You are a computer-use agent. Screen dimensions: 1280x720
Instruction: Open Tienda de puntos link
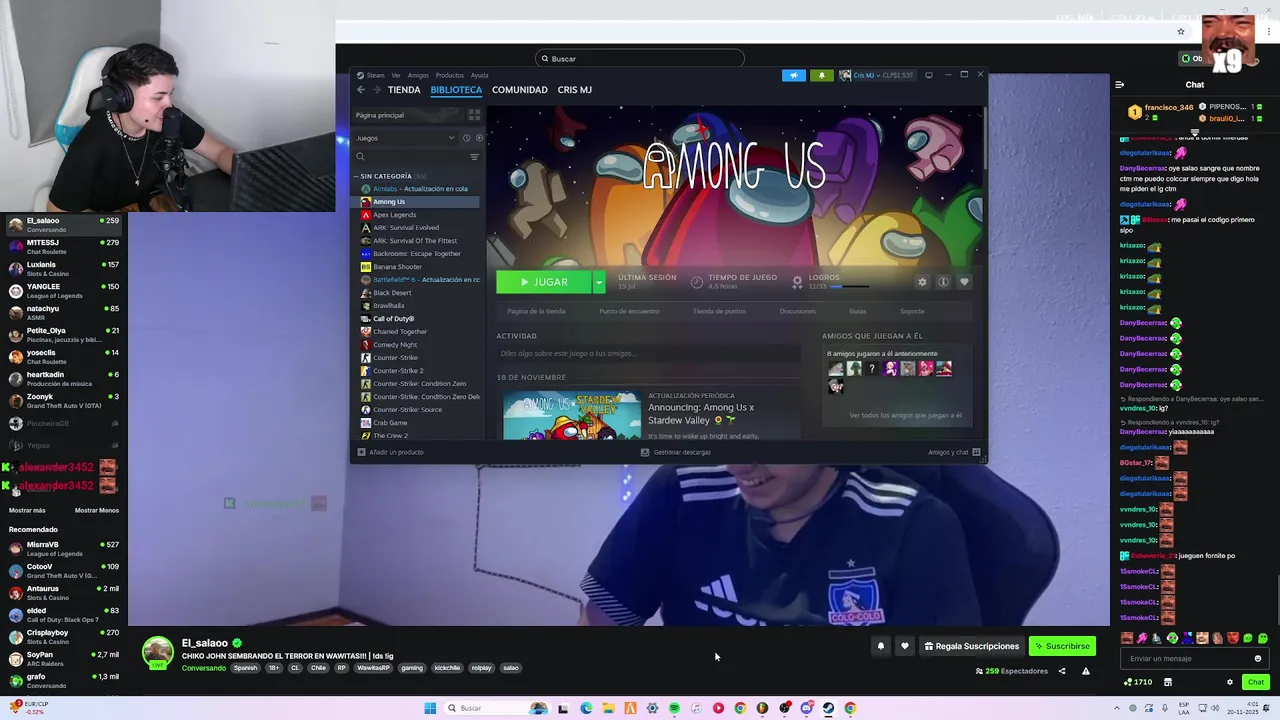click(719, 311)
